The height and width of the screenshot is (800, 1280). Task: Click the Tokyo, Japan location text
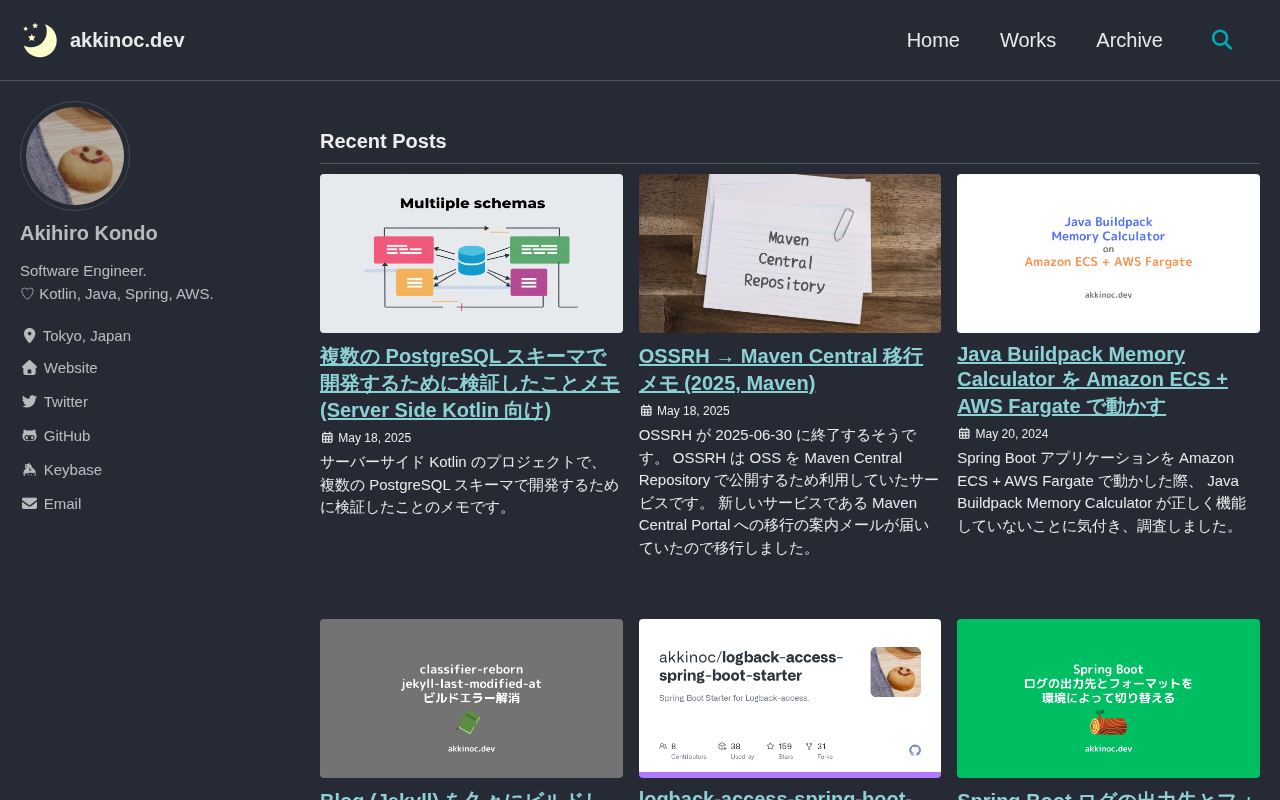pyautogui.click(x=87, y=336)
